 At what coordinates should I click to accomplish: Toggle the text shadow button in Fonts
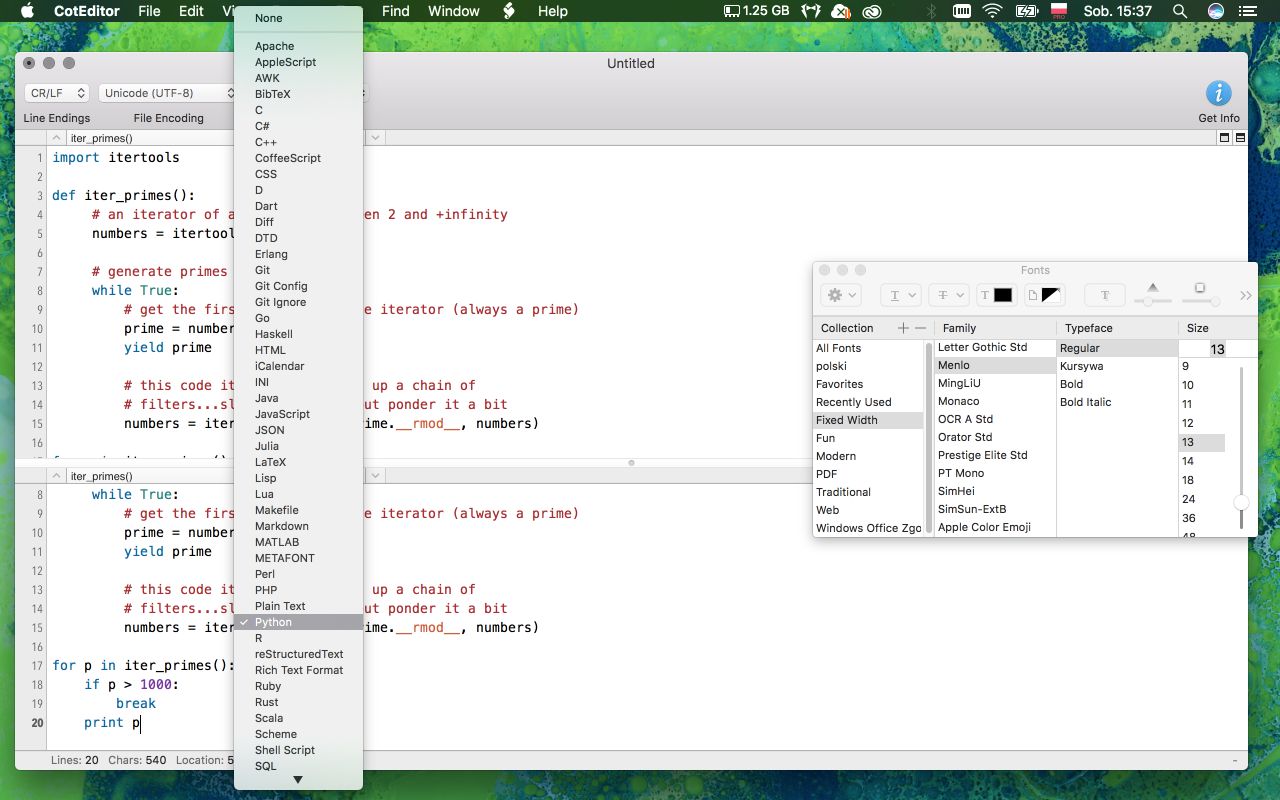coord(1105,295)
